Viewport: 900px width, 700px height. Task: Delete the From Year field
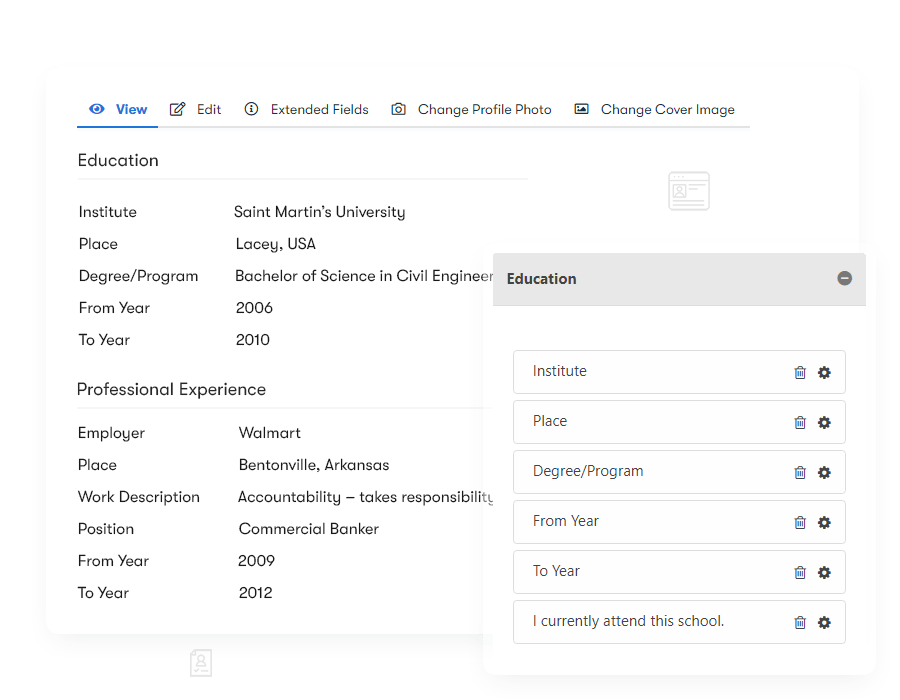click(x=800, y=523)
